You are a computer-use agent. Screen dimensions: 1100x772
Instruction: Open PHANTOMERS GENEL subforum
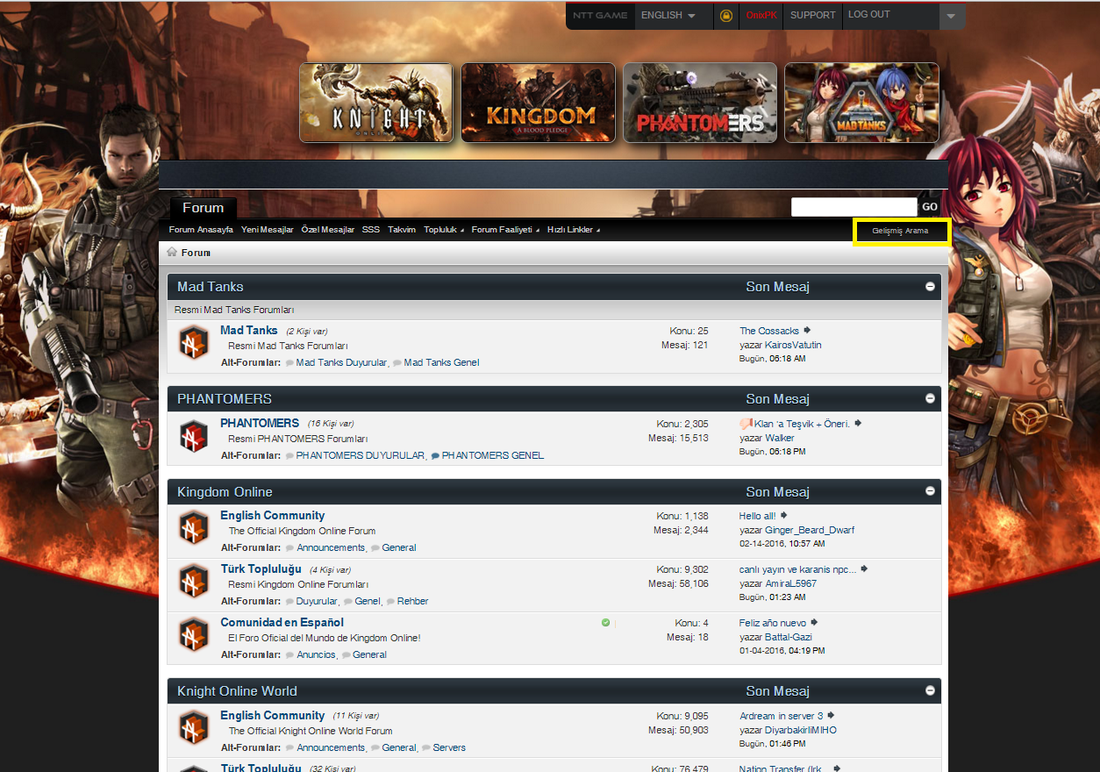[x=492, y=455]
